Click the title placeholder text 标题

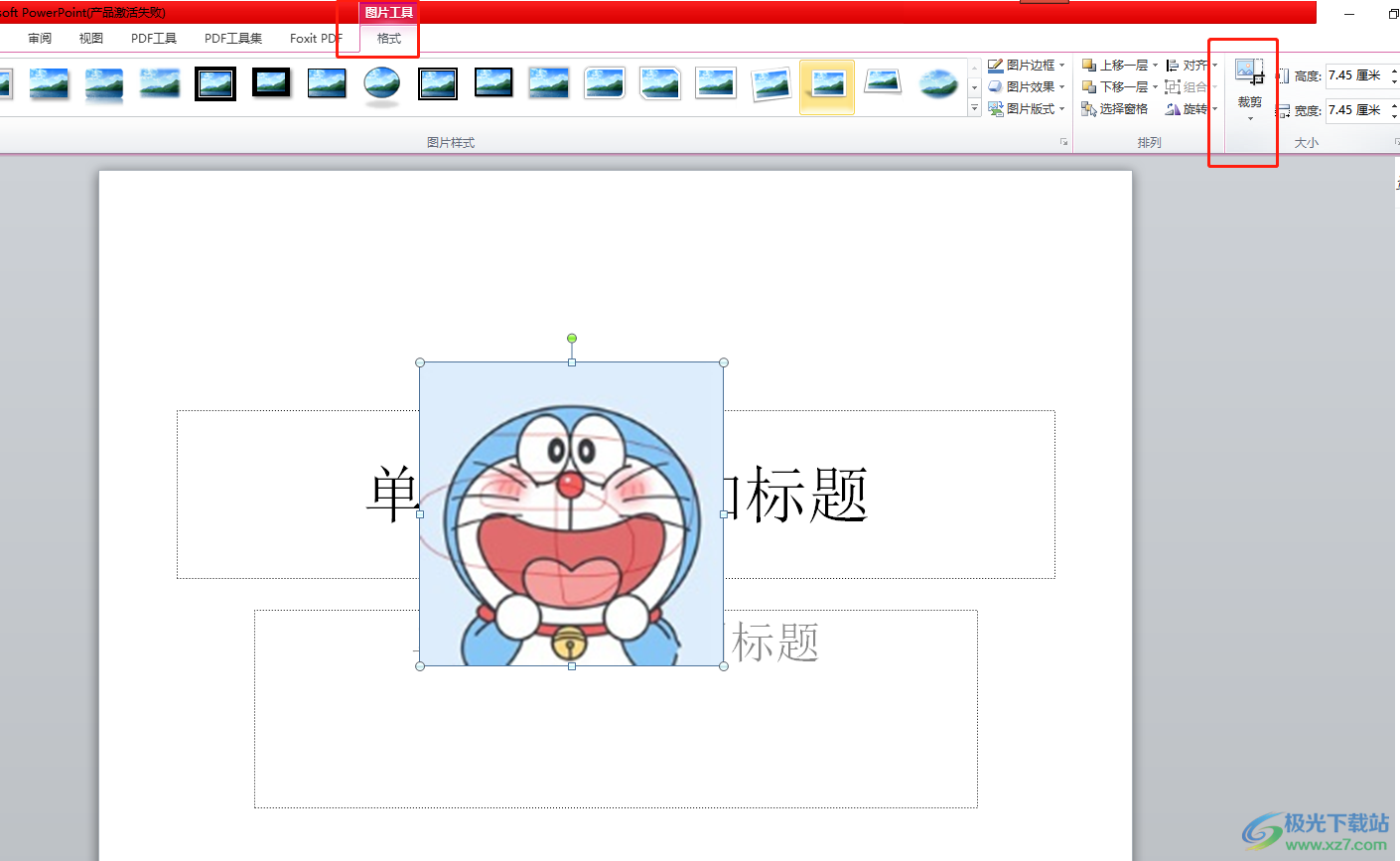tap(806, 495)
